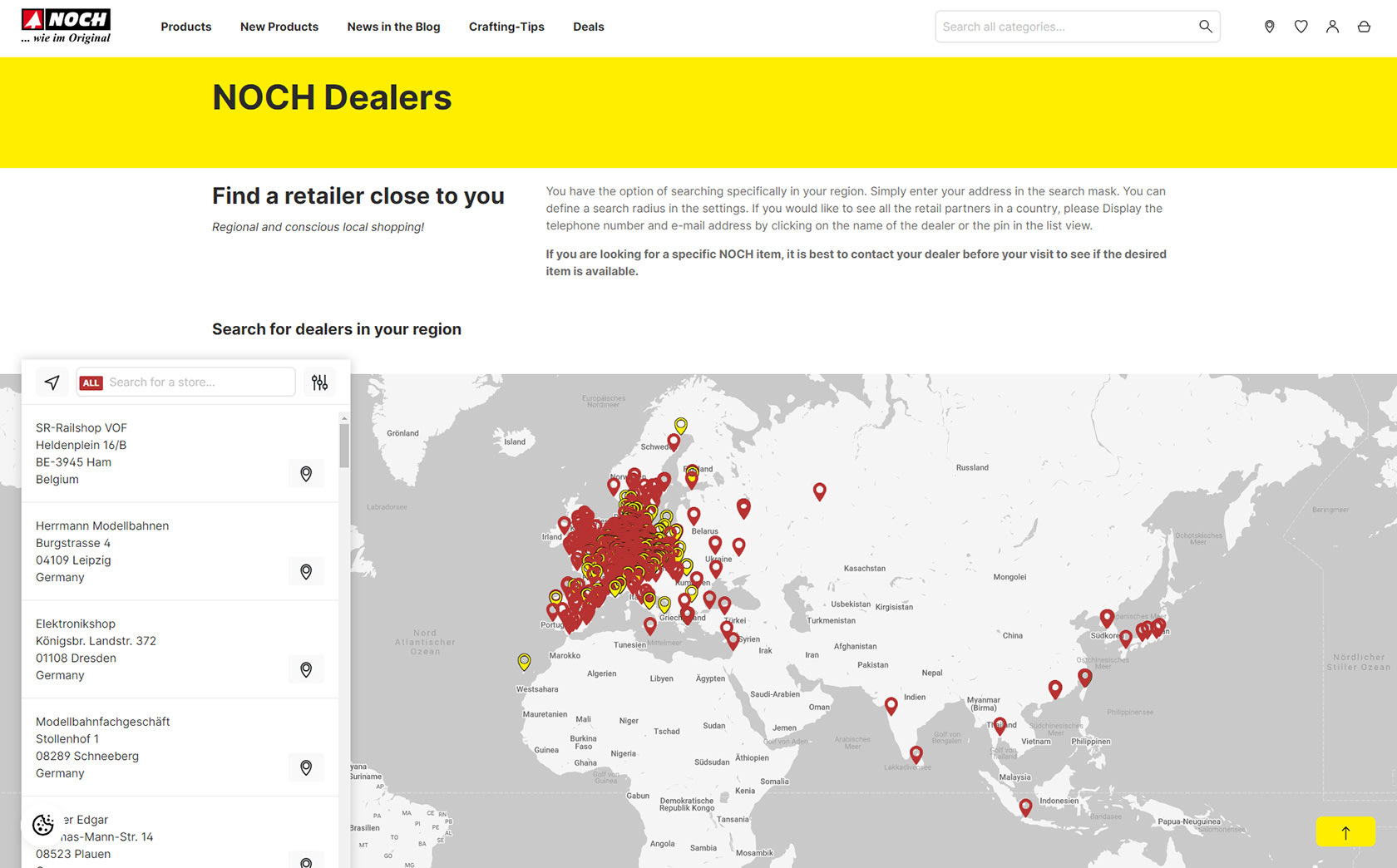This screenshot has height=868, width=1397.
Task: Click the Stollenhof 1 address line
Action: [67, 739]
